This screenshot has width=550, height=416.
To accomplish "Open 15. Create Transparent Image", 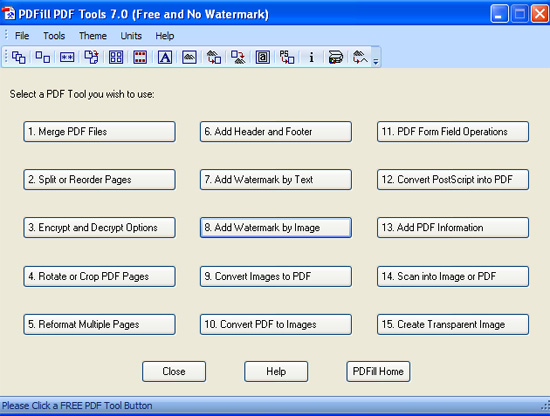I will coord(453,324).
